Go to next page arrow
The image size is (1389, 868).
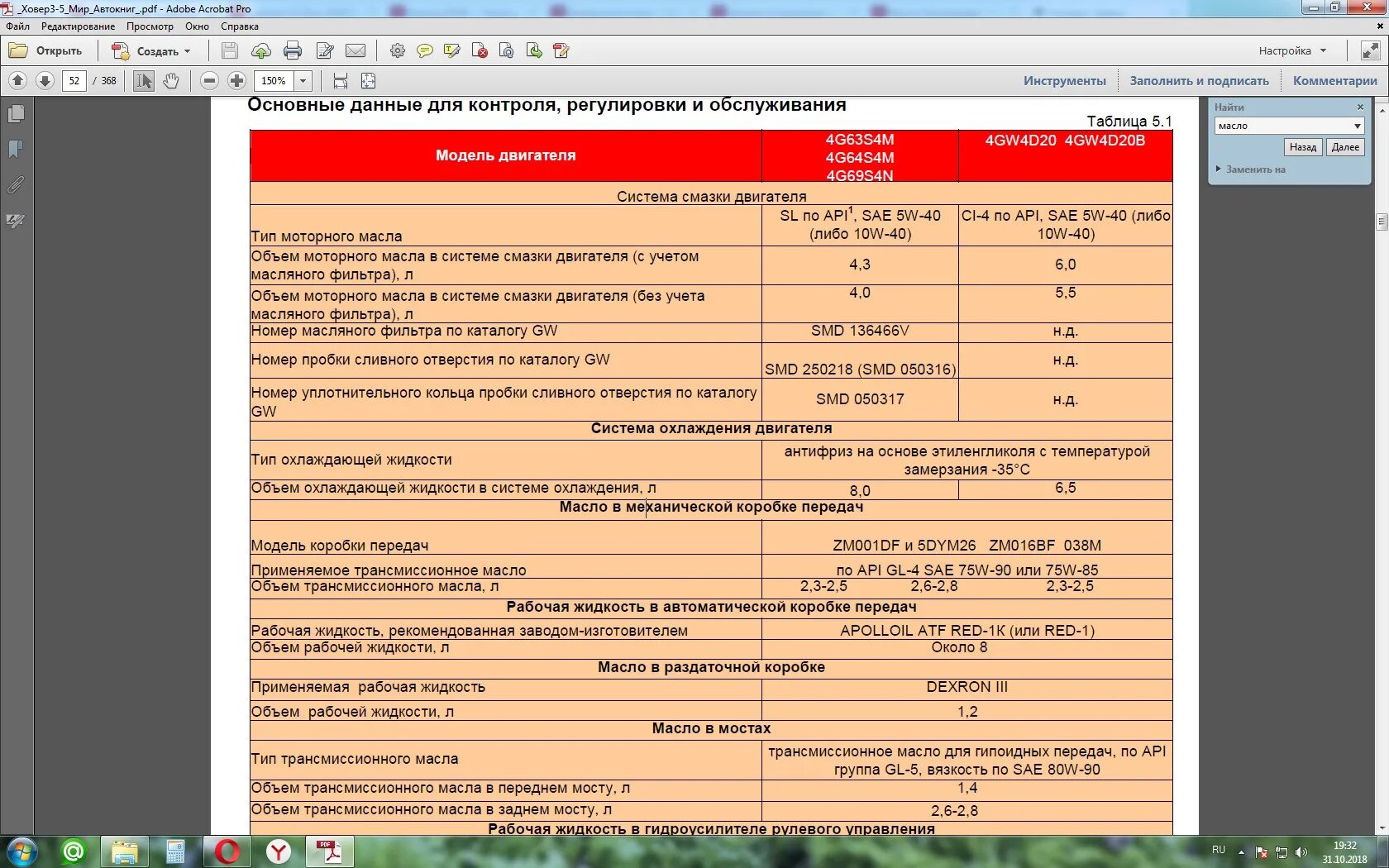tap(45, 81)
